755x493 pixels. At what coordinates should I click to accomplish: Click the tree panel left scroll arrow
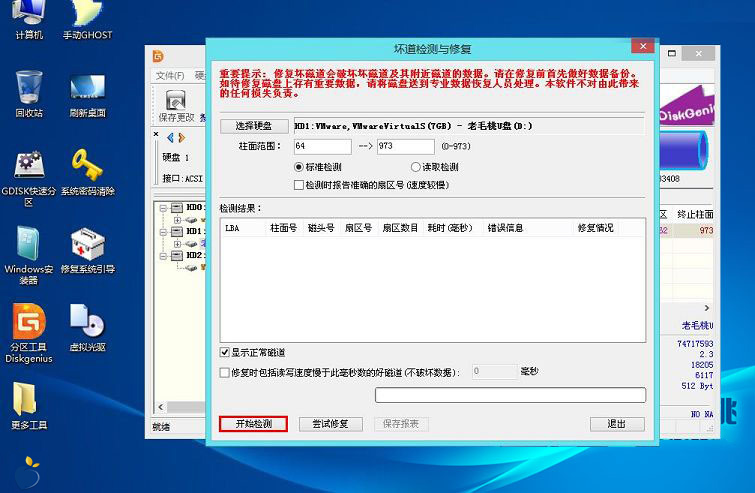click(x=161, y=407)
